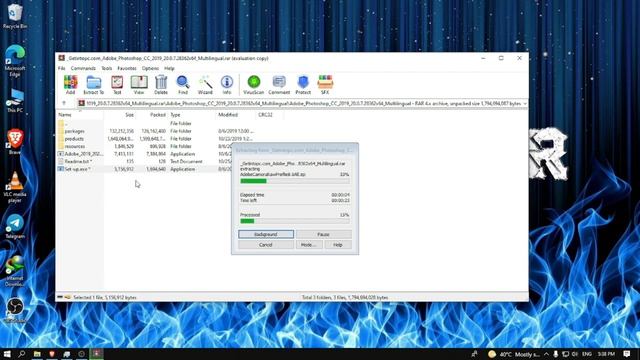Click the Test archive toolbar icon
The image size is (640, 360).
point(117,84)
